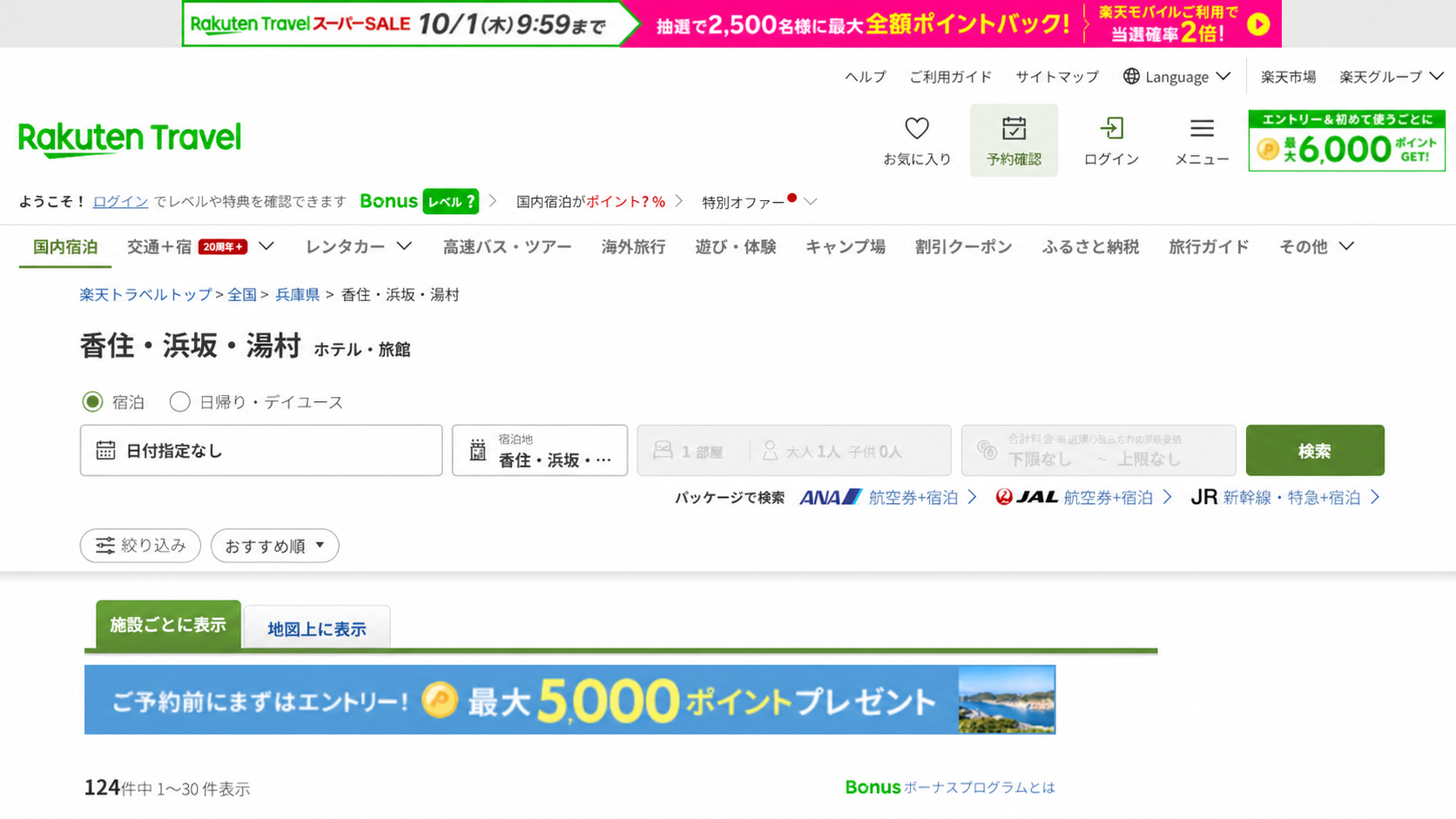Viewport: 1456px width, 819px height.
Task: Click the JR logo package search
Action: tap(1203, 497)
